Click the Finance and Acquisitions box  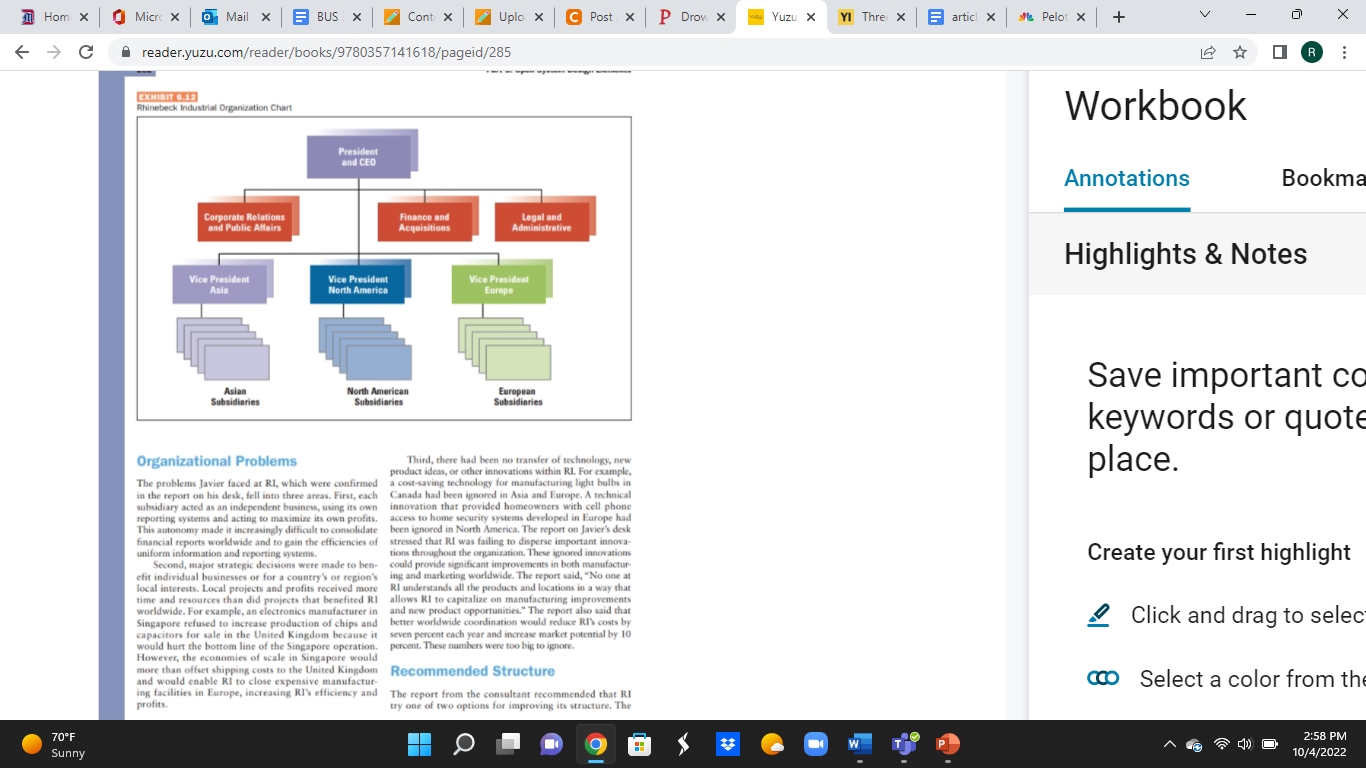click(425, 222)
